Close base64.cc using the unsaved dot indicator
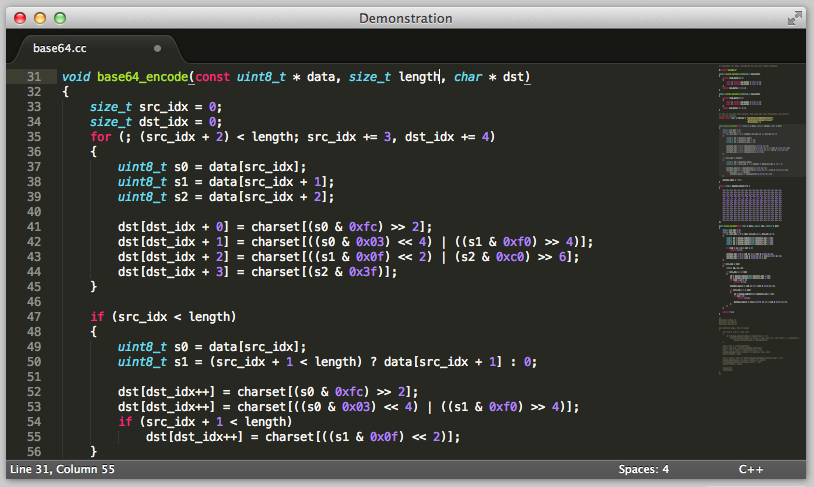 (157, 48)
